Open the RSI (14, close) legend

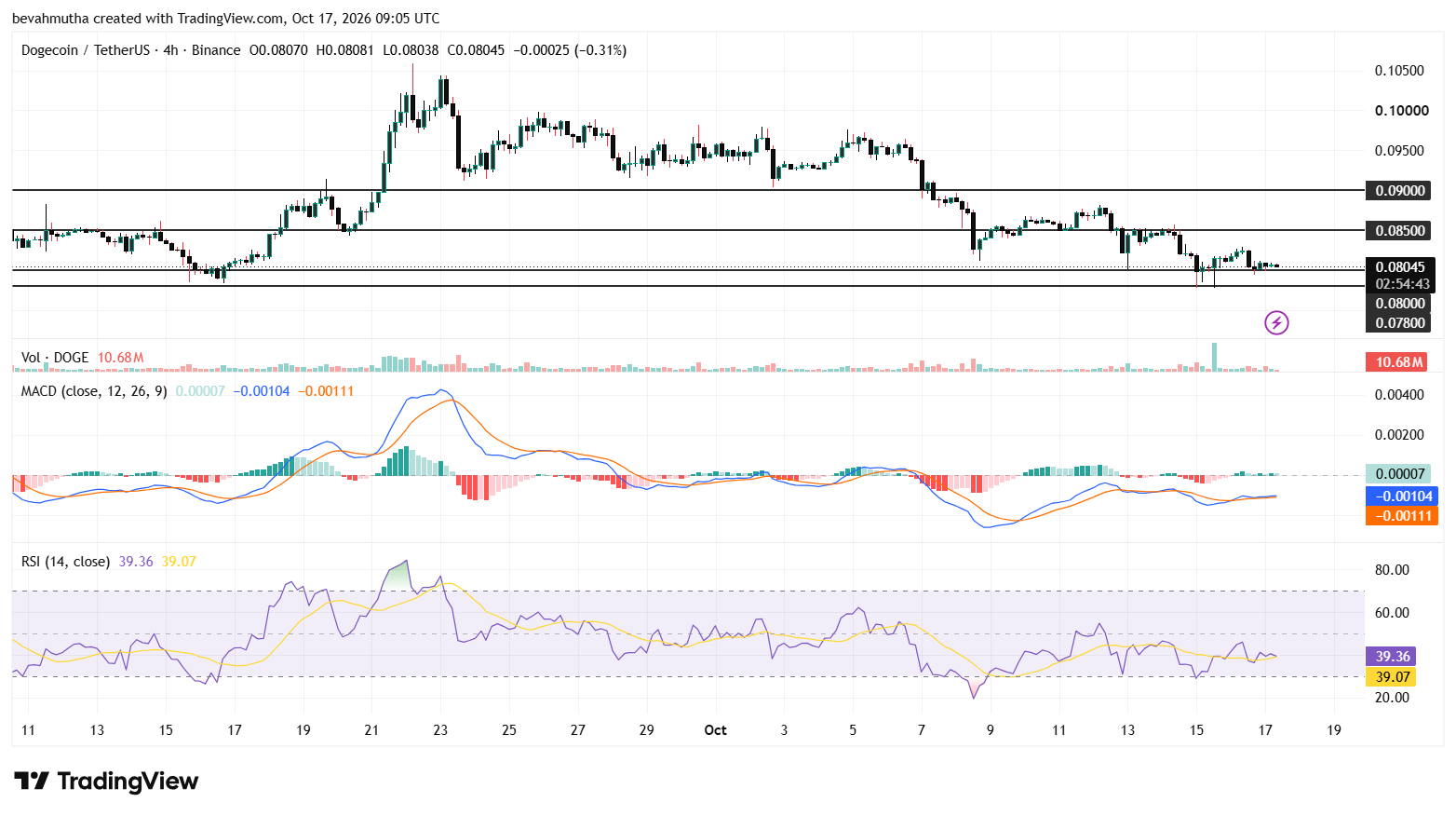[65, 562]
